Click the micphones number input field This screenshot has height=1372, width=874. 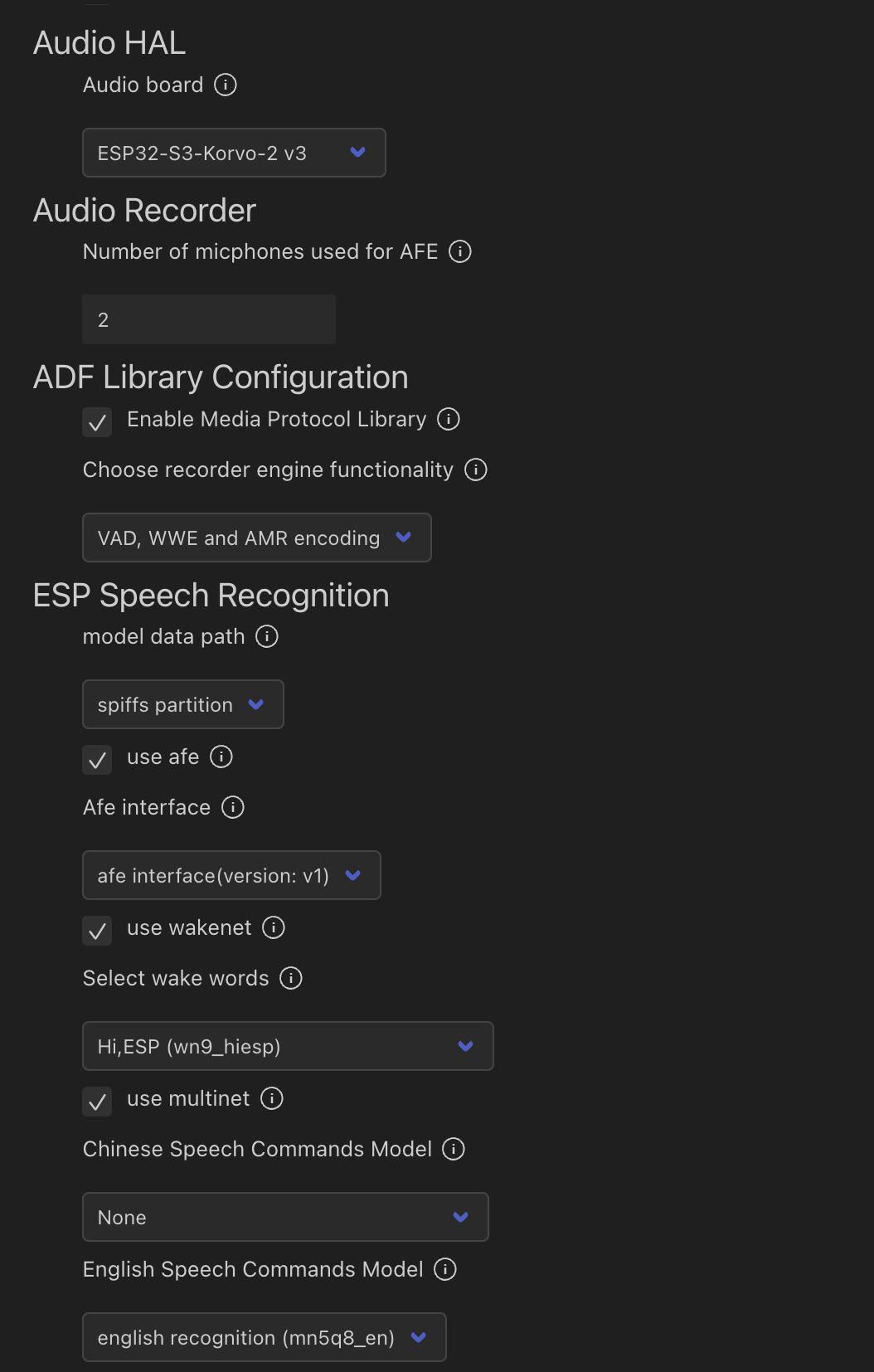(208, 319)
